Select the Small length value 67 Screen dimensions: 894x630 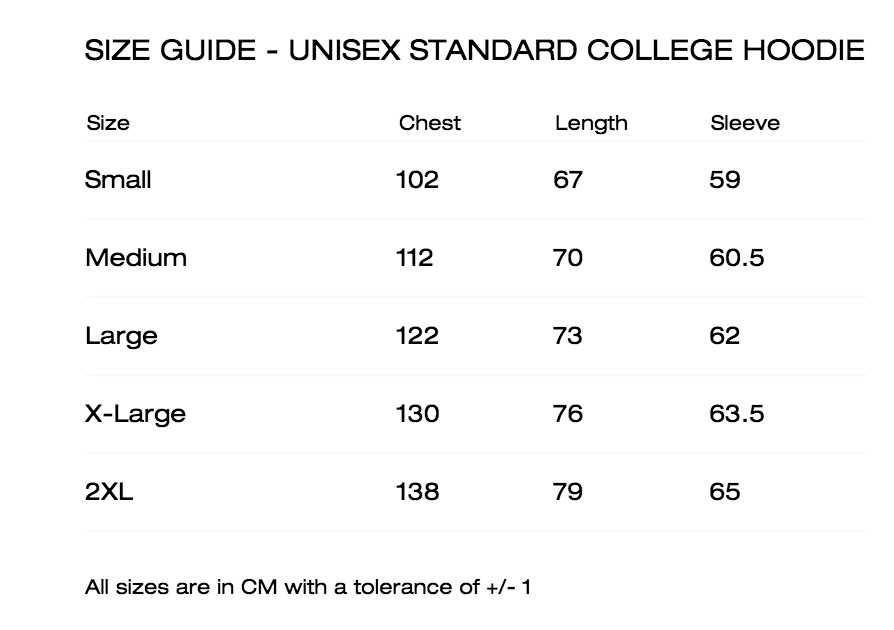pyautogui.click(x=567, y=180)
